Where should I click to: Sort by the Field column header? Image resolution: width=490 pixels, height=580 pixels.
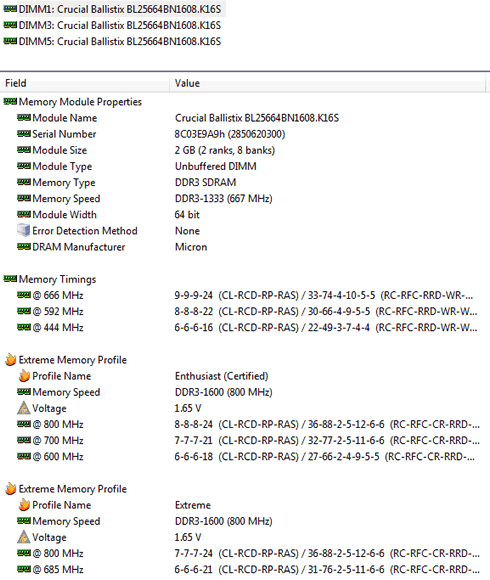point(85,83)
